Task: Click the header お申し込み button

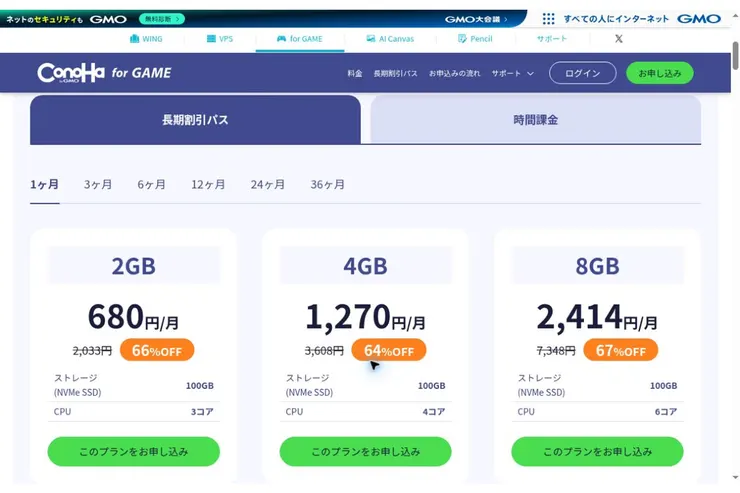Action: (x=660, y=73)
